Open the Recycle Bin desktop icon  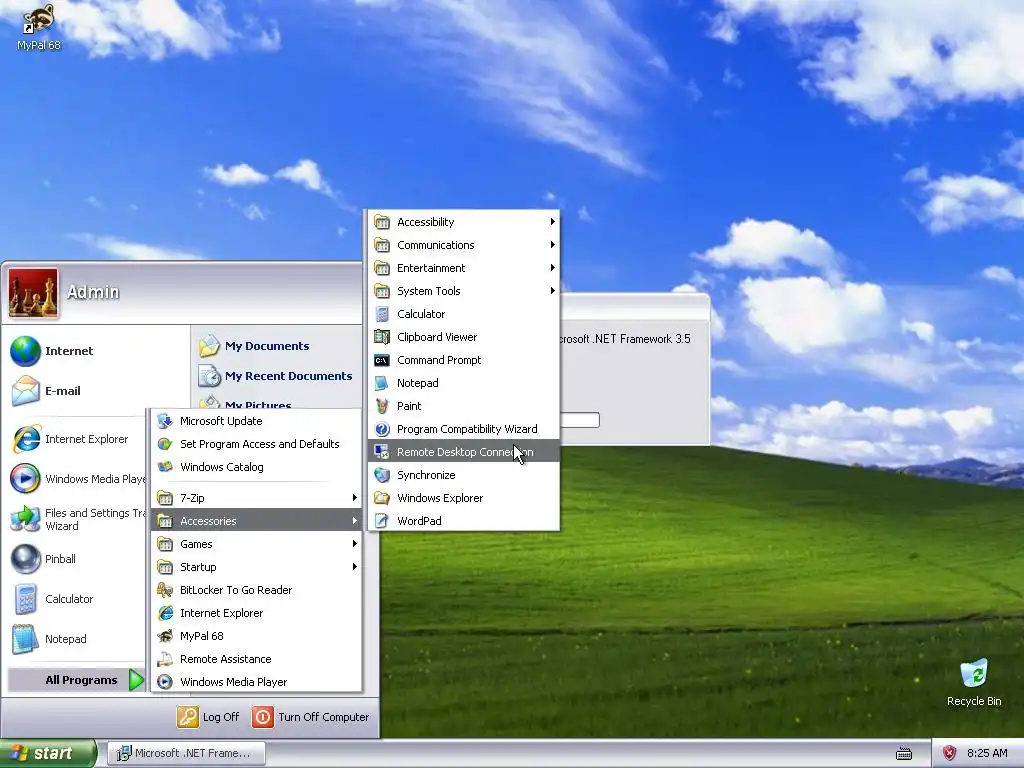(974, 673)
